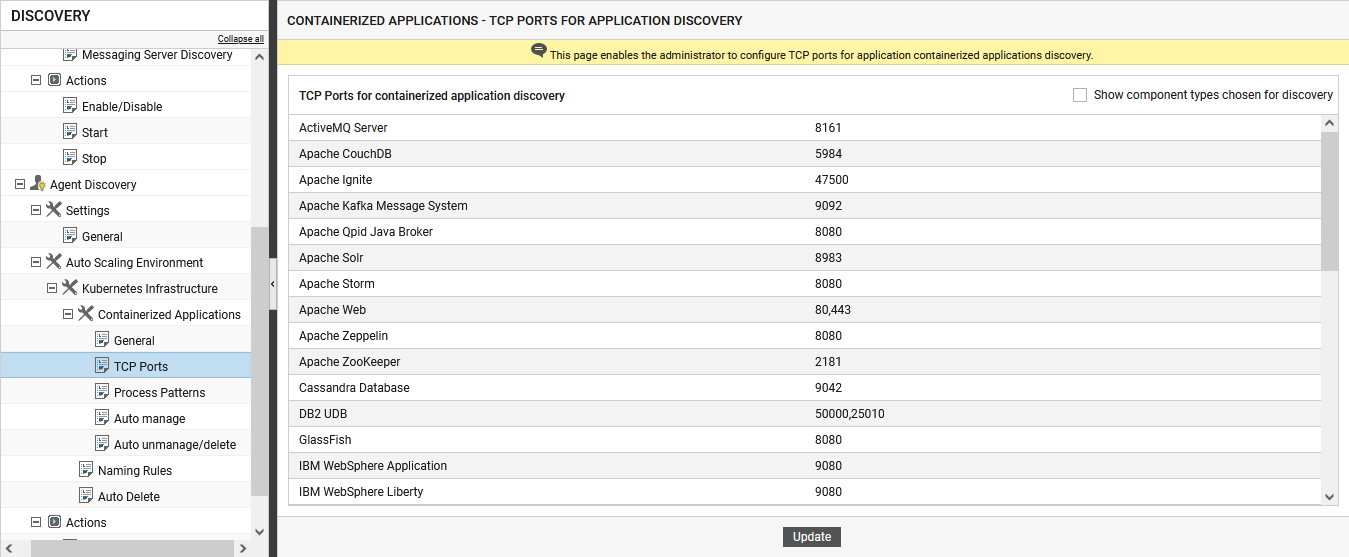Screen dimensions: 1349x557
Task: Click the page icon beside Messaging Server Discovery
Action: coord(70,54)
